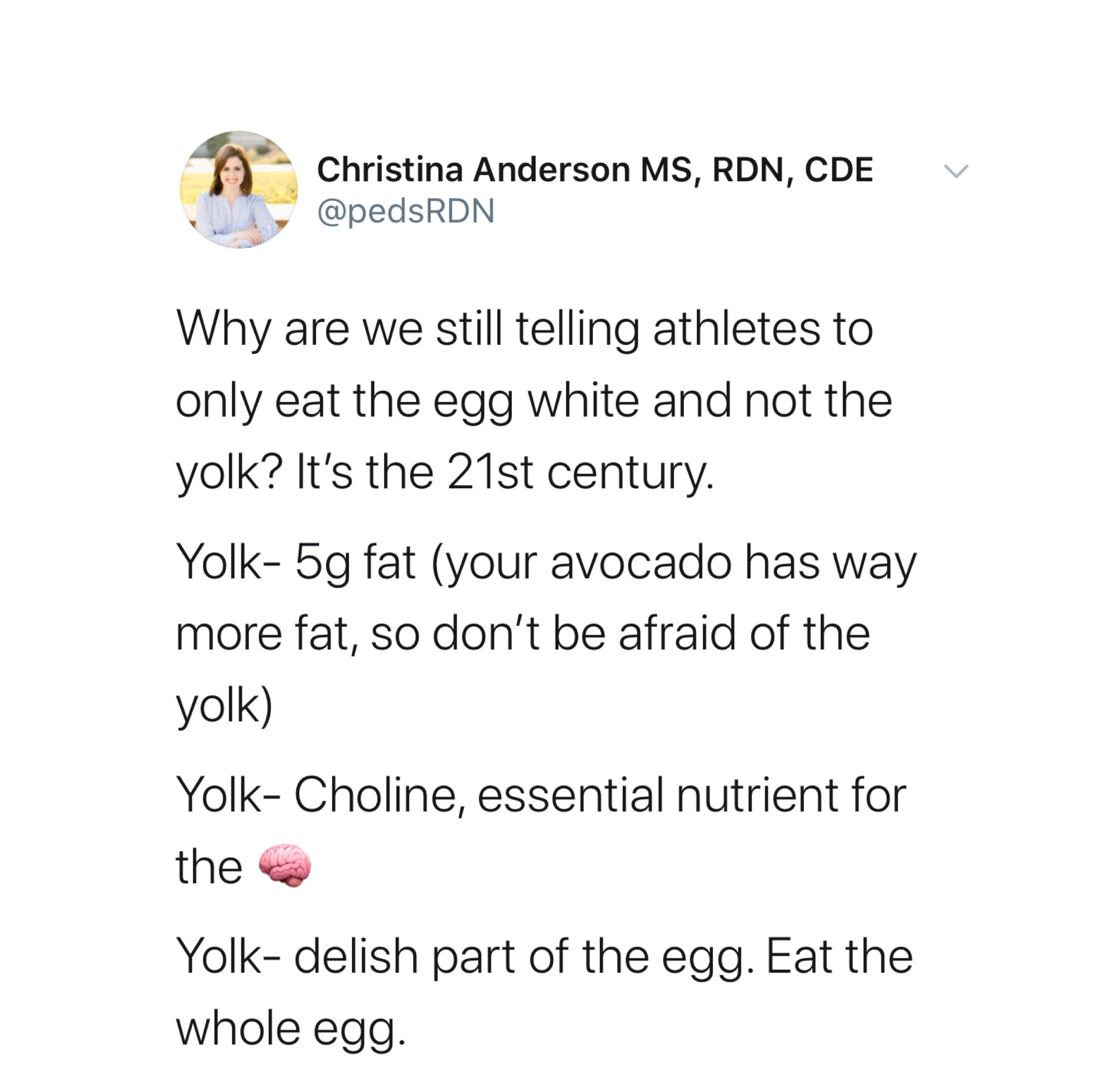Click the 'whole egg.' closing text

coord(290,1028)
